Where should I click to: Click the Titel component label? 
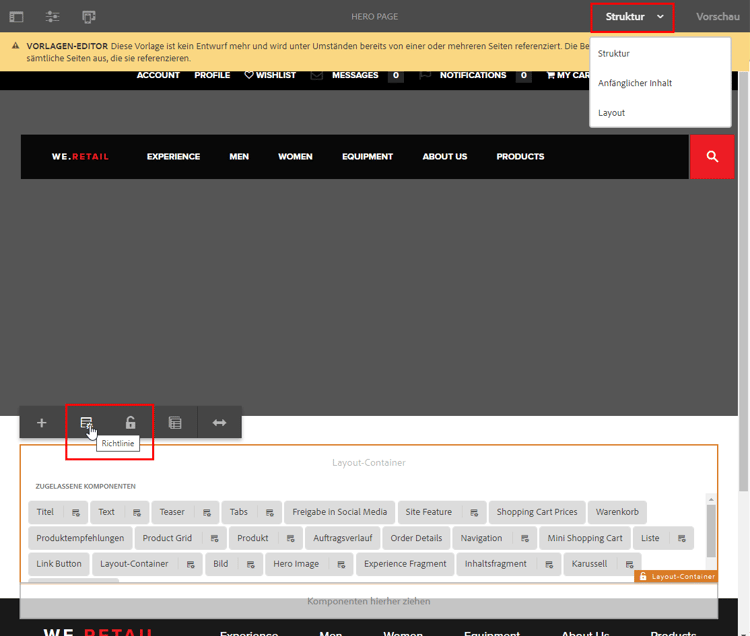(45, 512)
